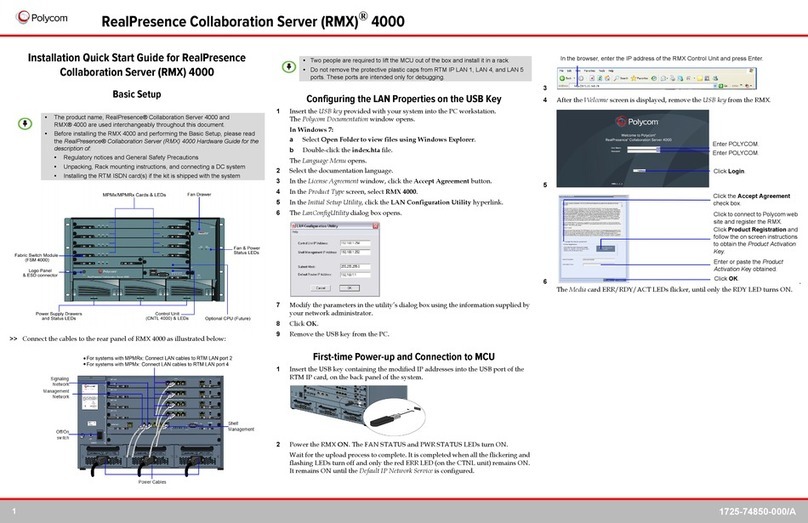The height and width of the screenshot is (523, 808).
Task: Click the 'Fabric Switch Module (FSM 4000)' label
Action: [37, 257]
